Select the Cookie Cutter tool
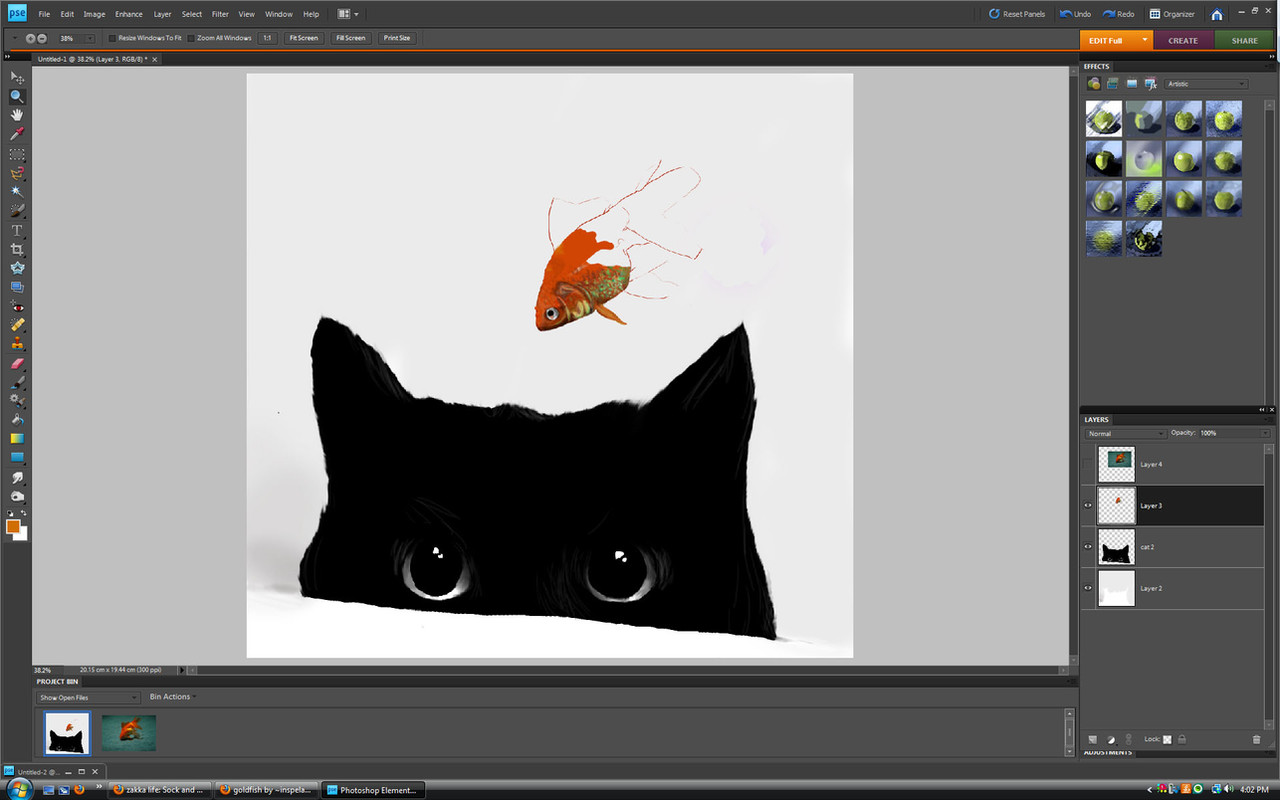This screenshot has height=800, width=1280. [x=17, y=268]
